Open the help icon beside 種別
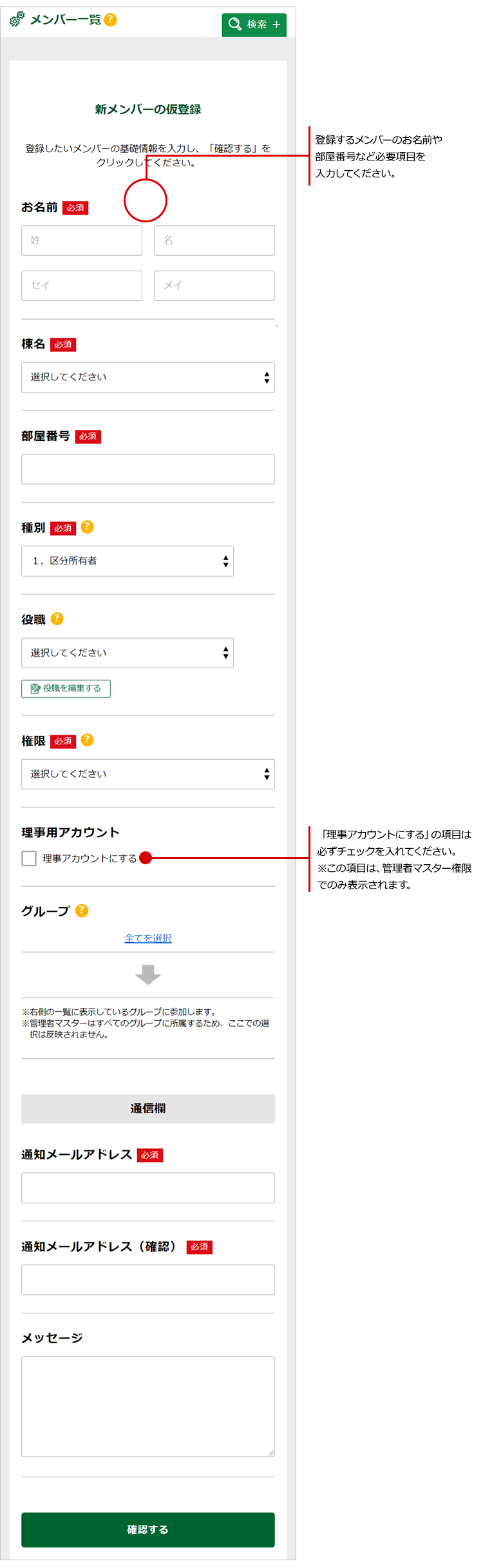 [x=88, y=527]
